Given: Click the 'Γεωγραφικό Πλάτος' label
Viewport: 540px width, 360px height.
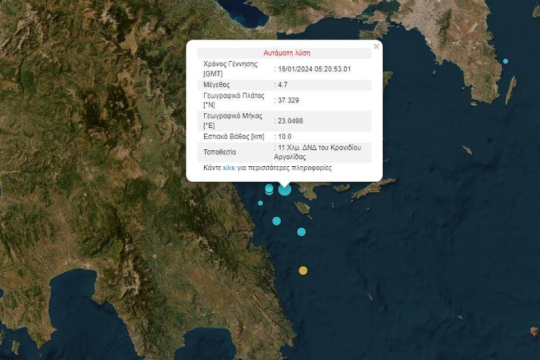Looking at the screenshot, I should 234,96.
